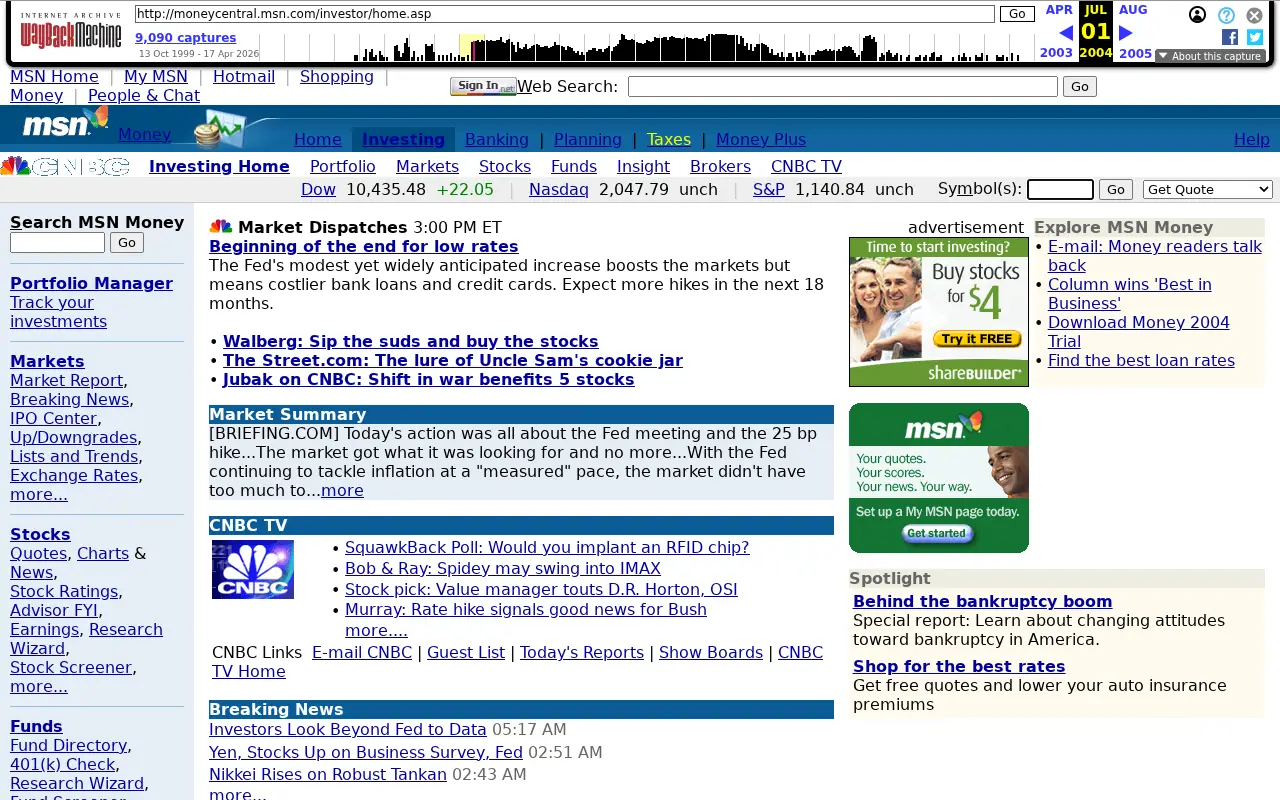This screenshot has width=1280, height=800.
Task: Click the Sign In .net button
Action: point(483,87)
